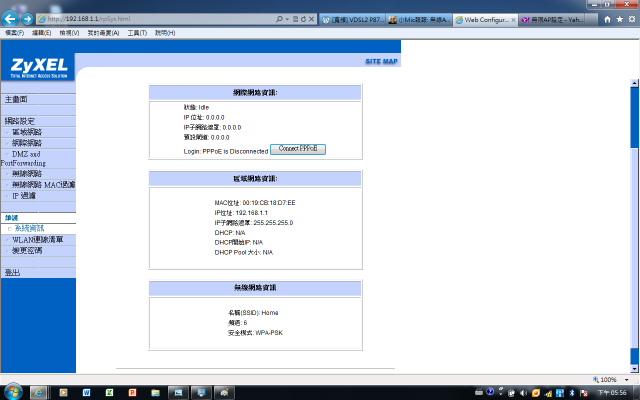Click the Connect PPPoE button
Viewport: 640px width, 400px height.
[x=298, y=149]
